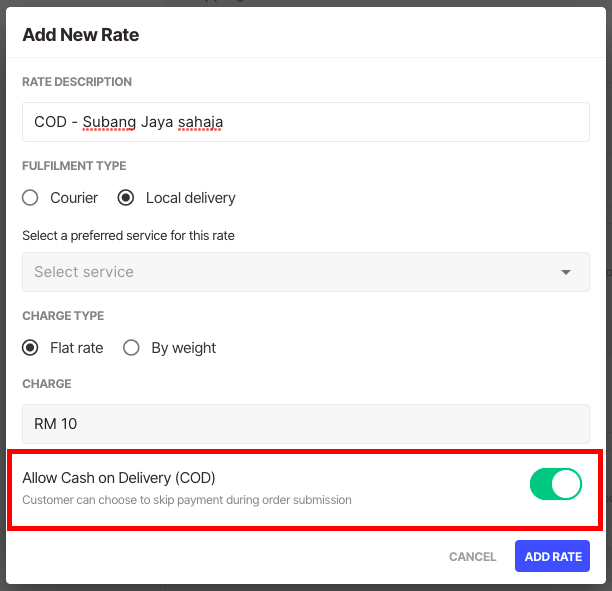Click the 'Customer can choose to skip payment' text
Image resolution: width=612 pixels, height=591 pixels.
pos(186,499)
